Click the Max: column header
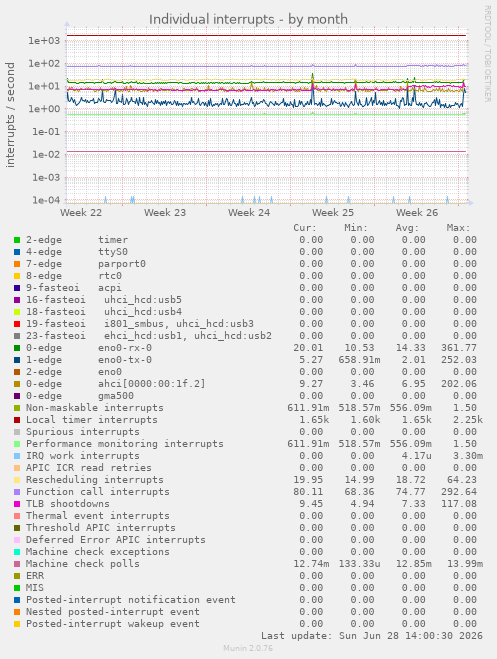The height and width of the screenshot is (659, 497). point(458,228)
